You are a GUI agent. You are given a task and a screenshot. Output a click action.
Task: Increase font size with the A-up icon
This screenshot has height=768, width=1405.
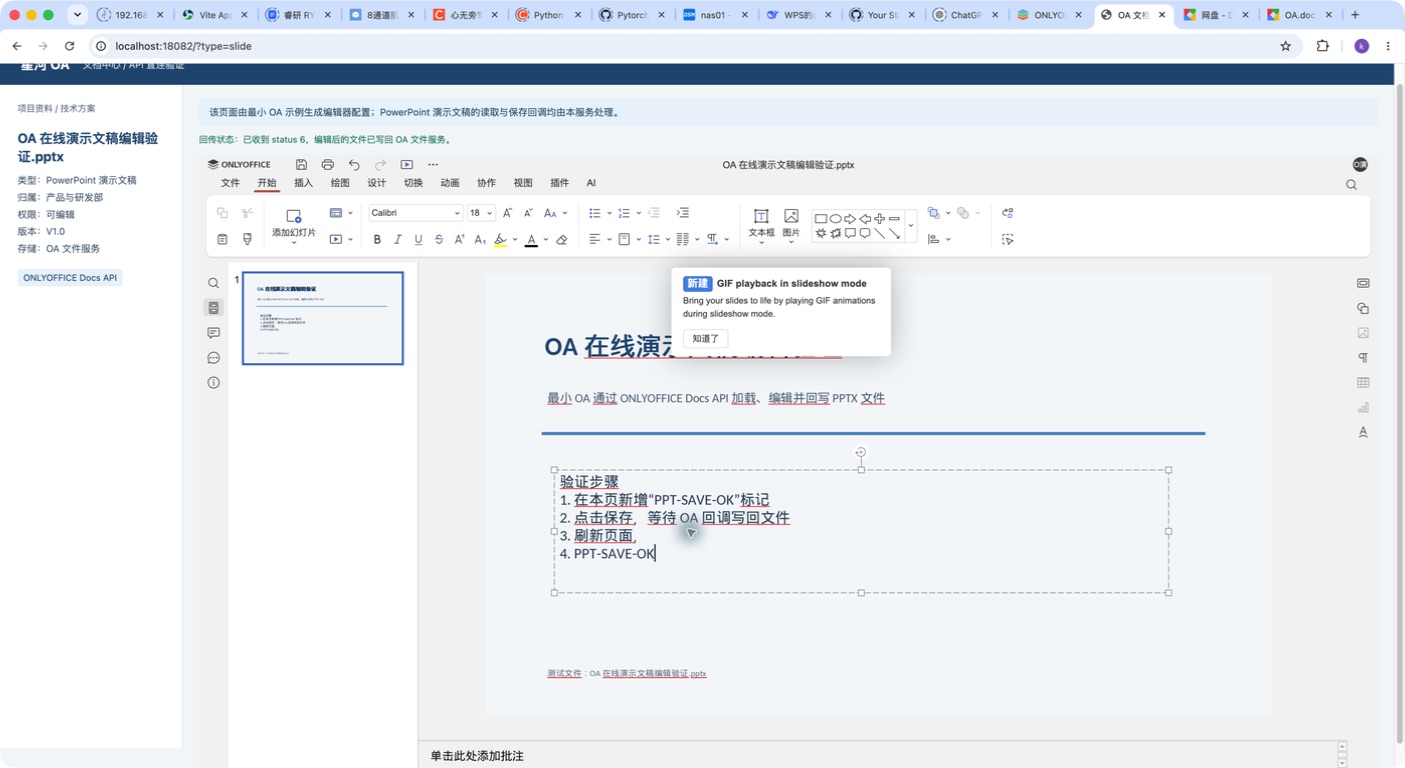click(x=507, y=213)
